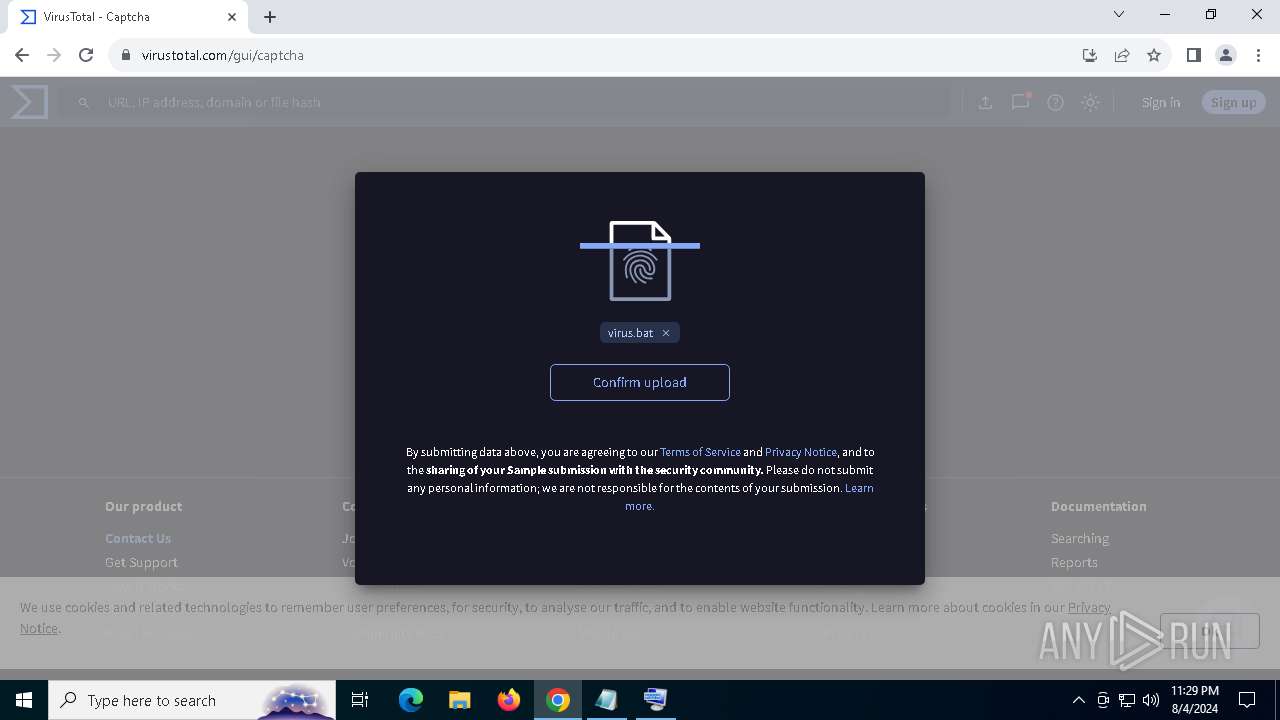Open the Reports documentation link
This screenshot has width=1280, height=720.
tap(1074, 562)
